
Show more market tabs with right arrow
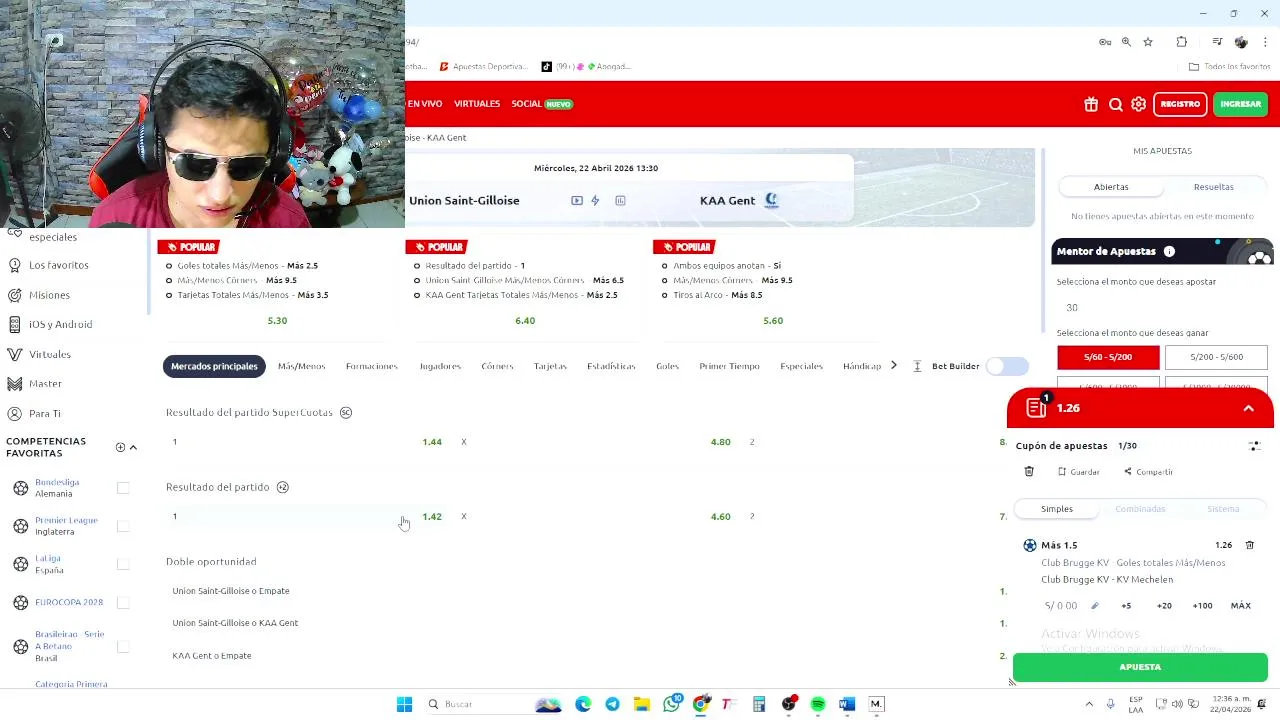click(x=894, y=366)
